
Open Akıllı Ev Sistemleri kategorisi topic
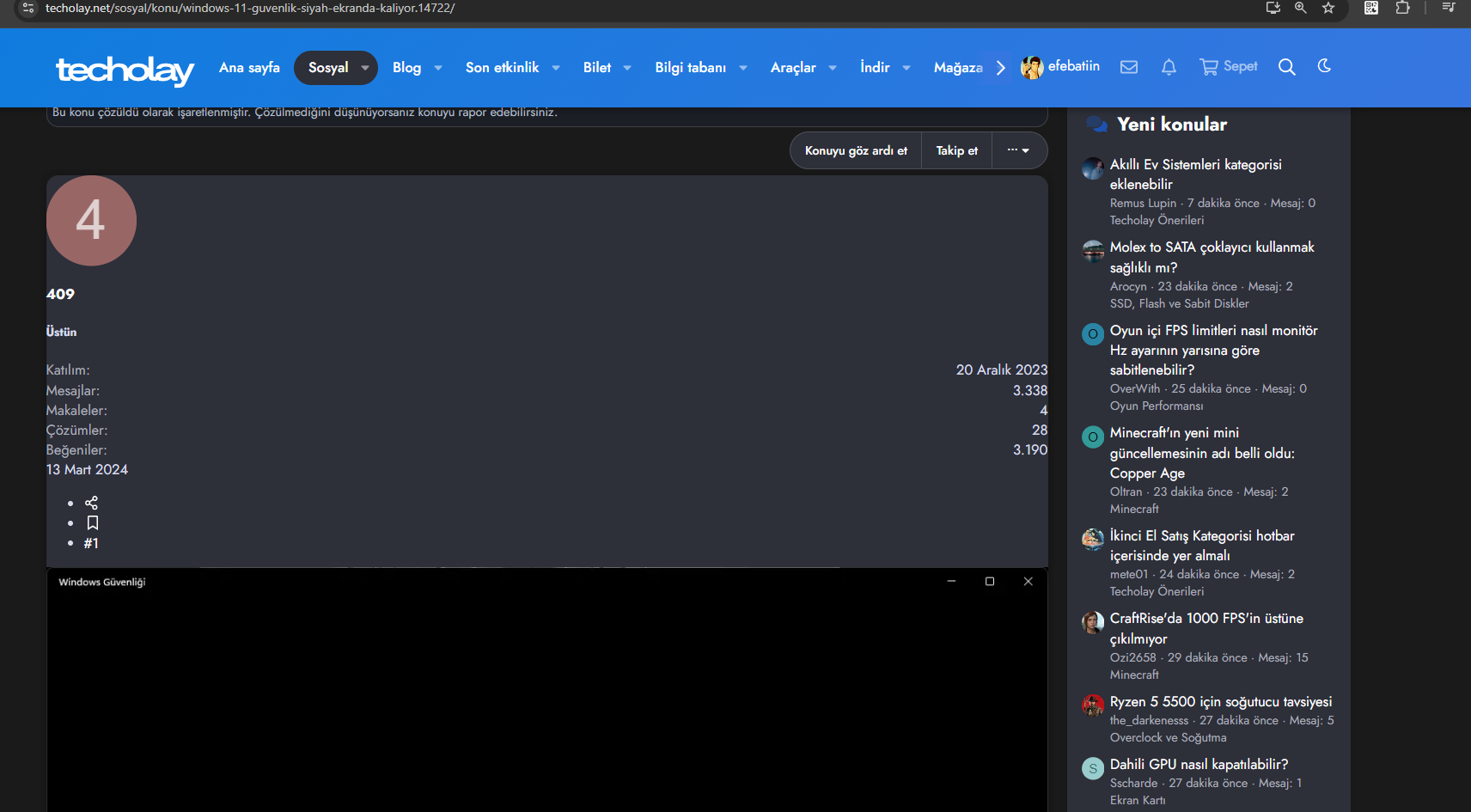1196,174
